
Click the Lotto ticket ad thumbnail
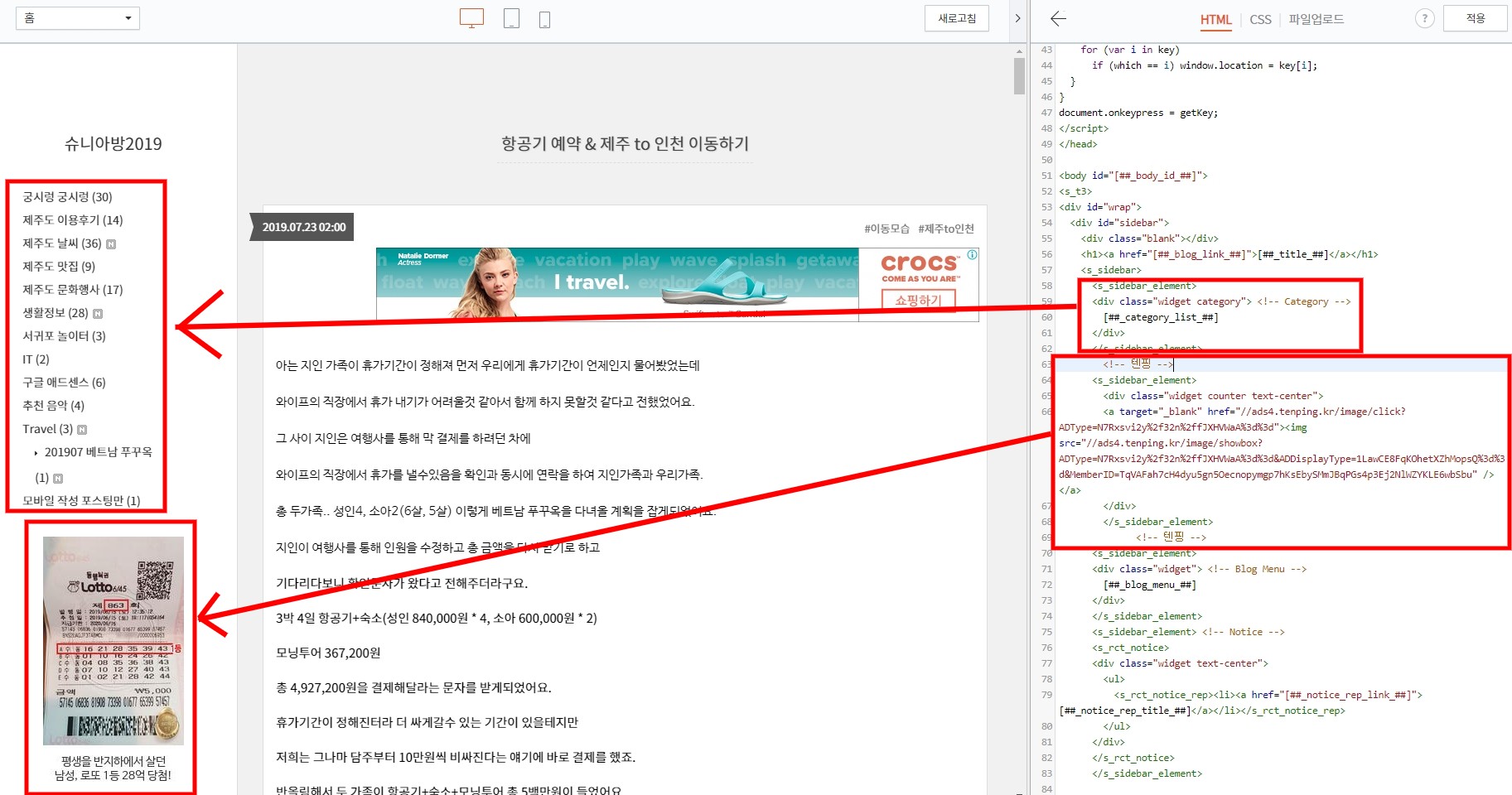coord(114,640)
